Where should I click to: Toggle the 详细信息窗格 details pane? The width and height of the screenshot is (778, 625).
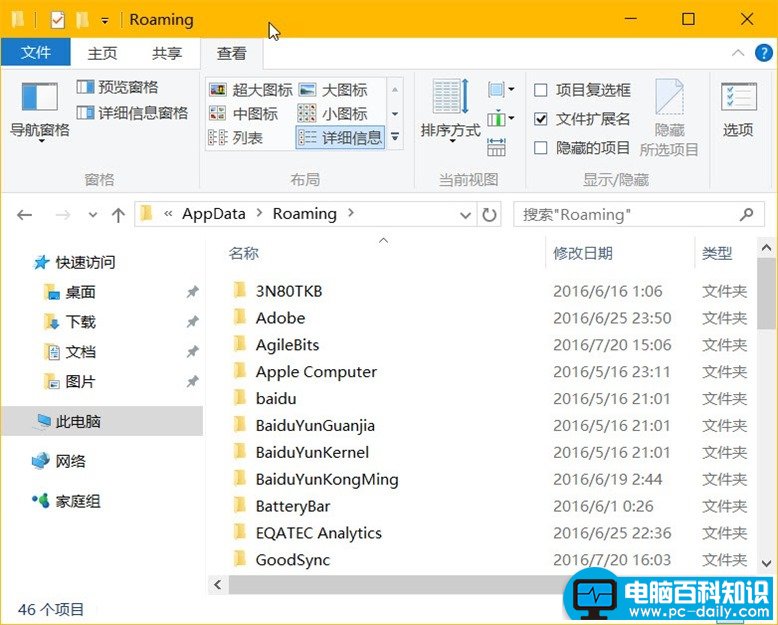click(x=132, y=113)
